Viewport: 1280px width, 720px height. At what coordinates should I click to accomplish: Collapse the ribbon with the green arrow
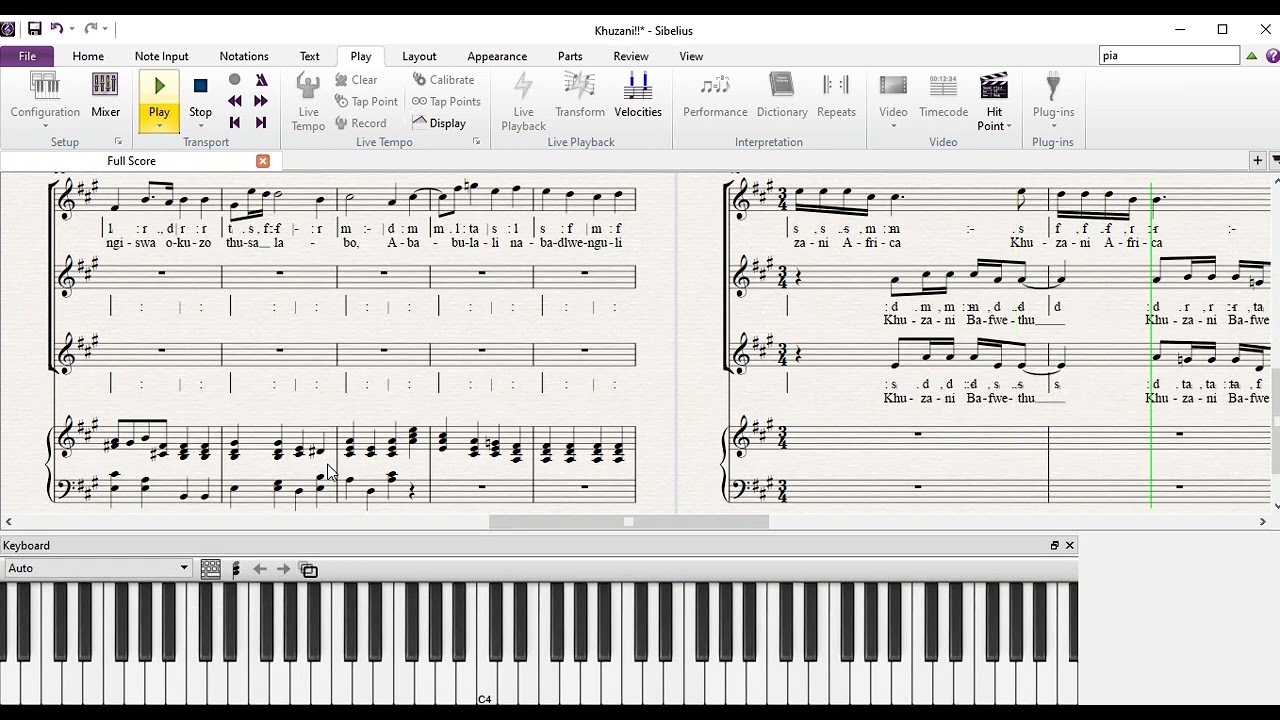point(1251,56)
